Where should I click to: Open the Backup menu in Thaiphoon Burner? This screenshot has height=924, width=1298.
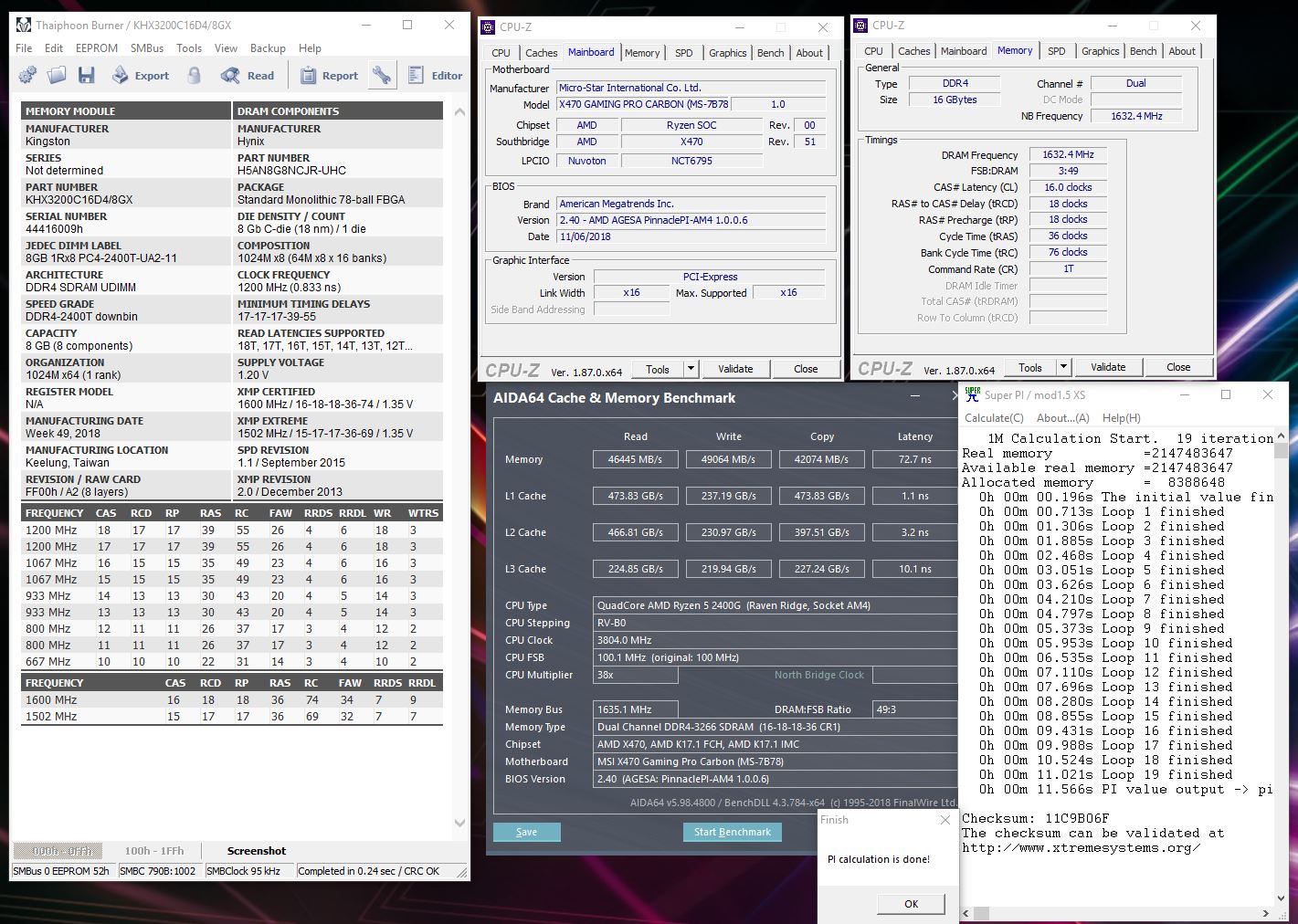(x=268, y=47)
